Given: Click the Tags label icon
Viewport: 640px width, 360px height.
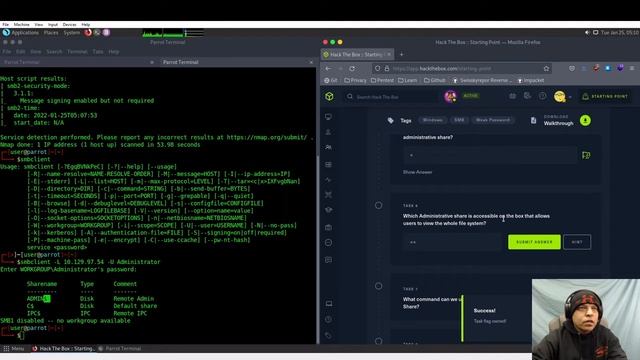Looking at the screenshot, I should [391, 120].
